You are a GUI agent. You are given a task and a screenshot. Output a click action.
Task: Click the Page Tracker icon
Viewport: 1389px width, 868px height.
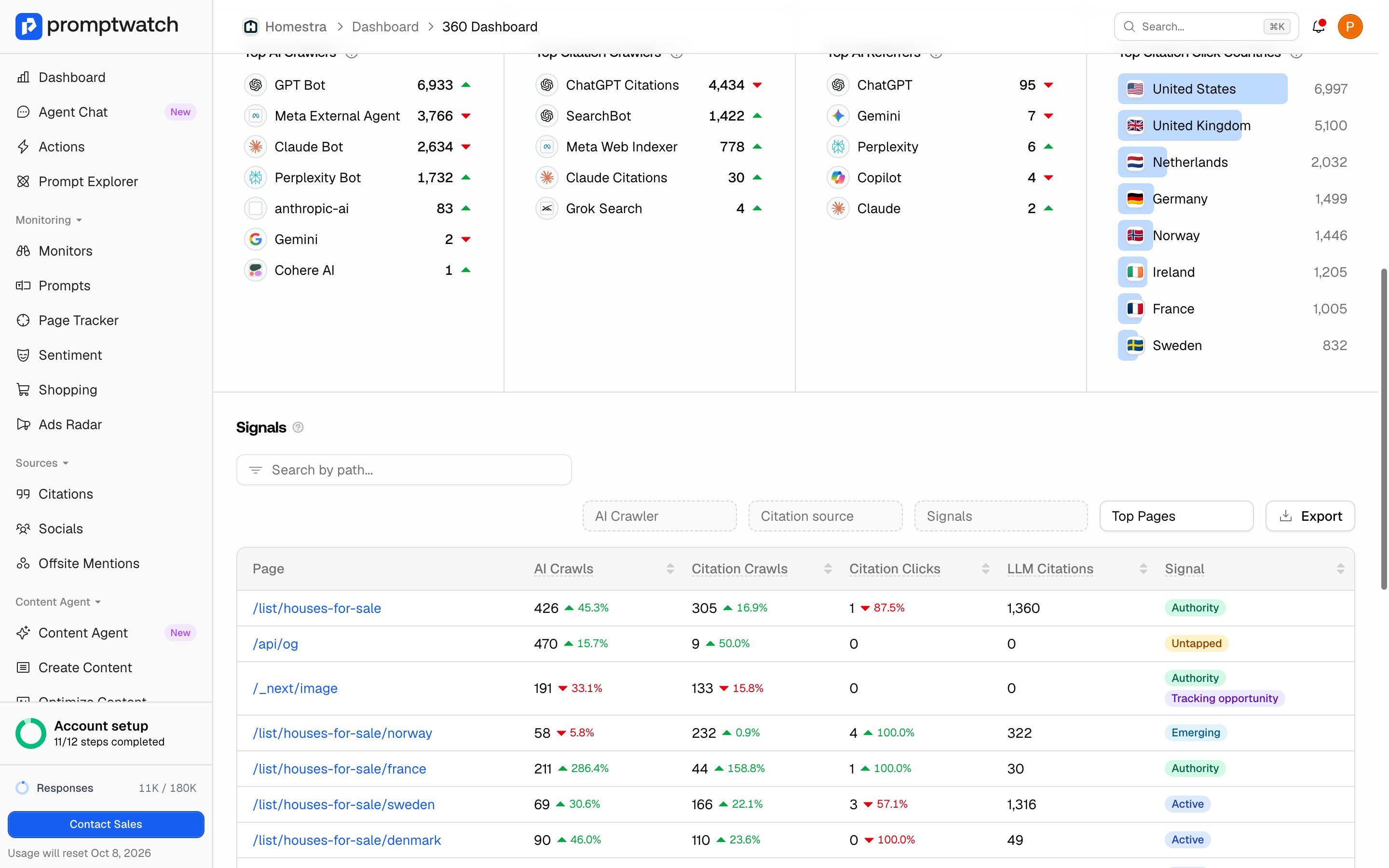pos(23,320)
